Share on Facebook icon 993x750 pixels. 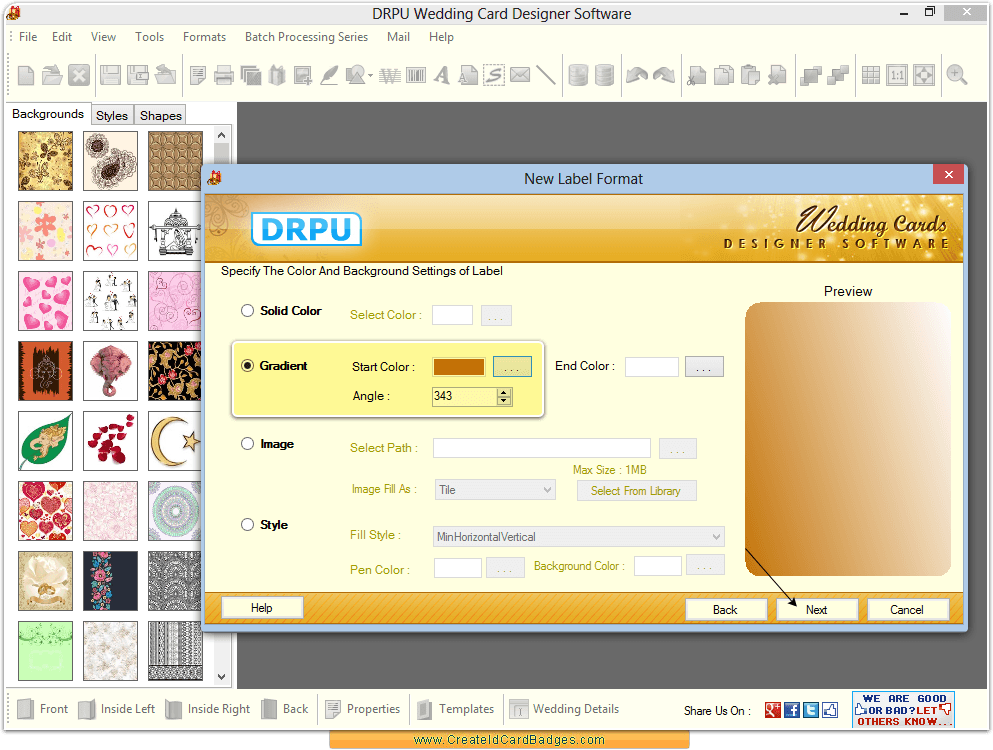[792, 710]
